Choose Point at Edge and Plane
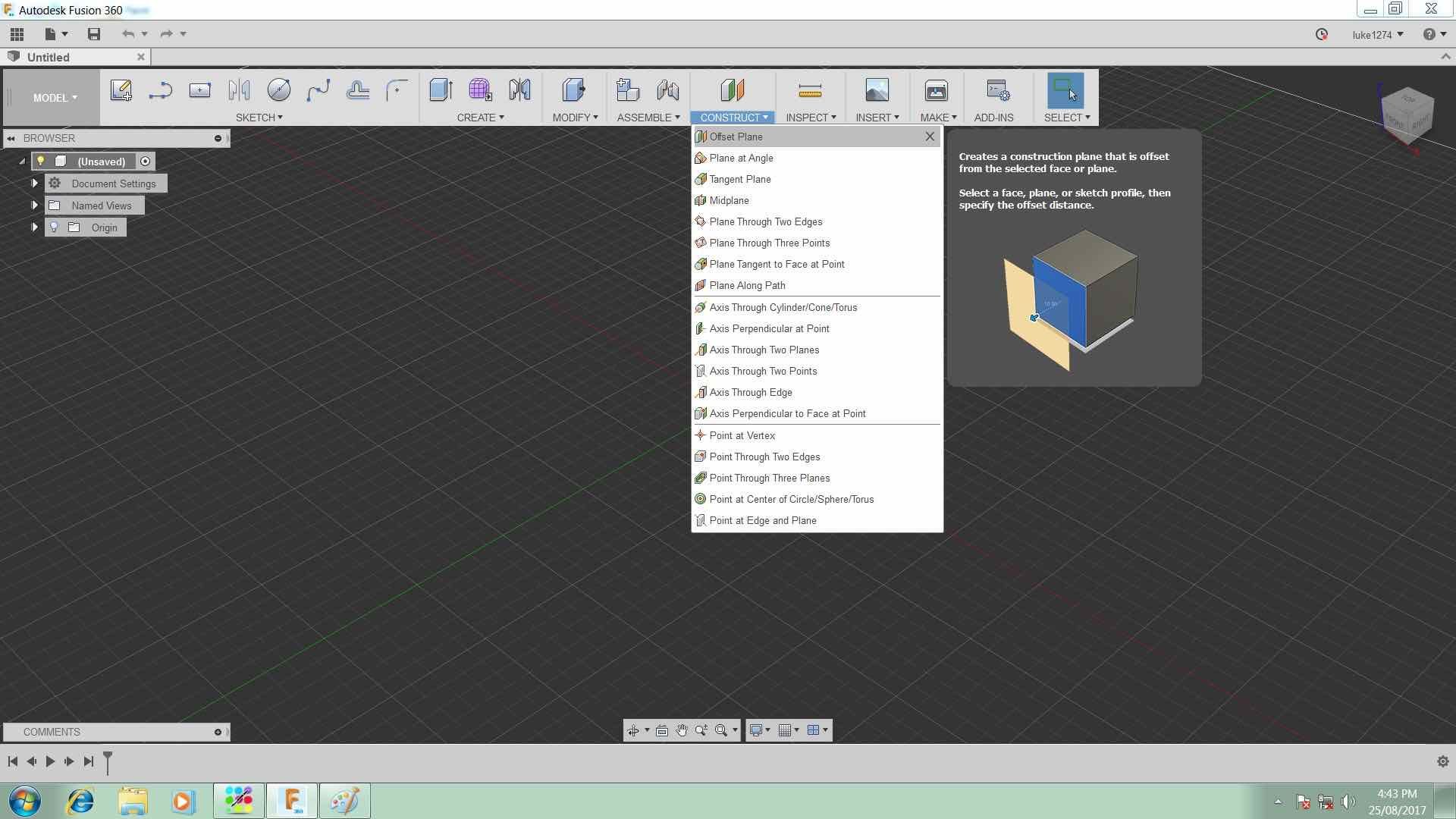Screen dimensions: 1456x819 [x=817, y=520]
